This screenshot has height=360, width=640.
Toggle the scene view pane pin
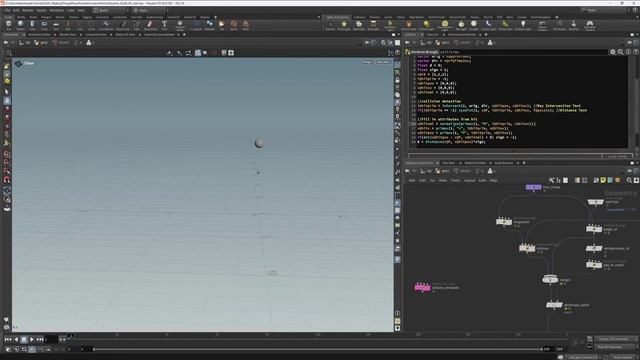[367, 42]
